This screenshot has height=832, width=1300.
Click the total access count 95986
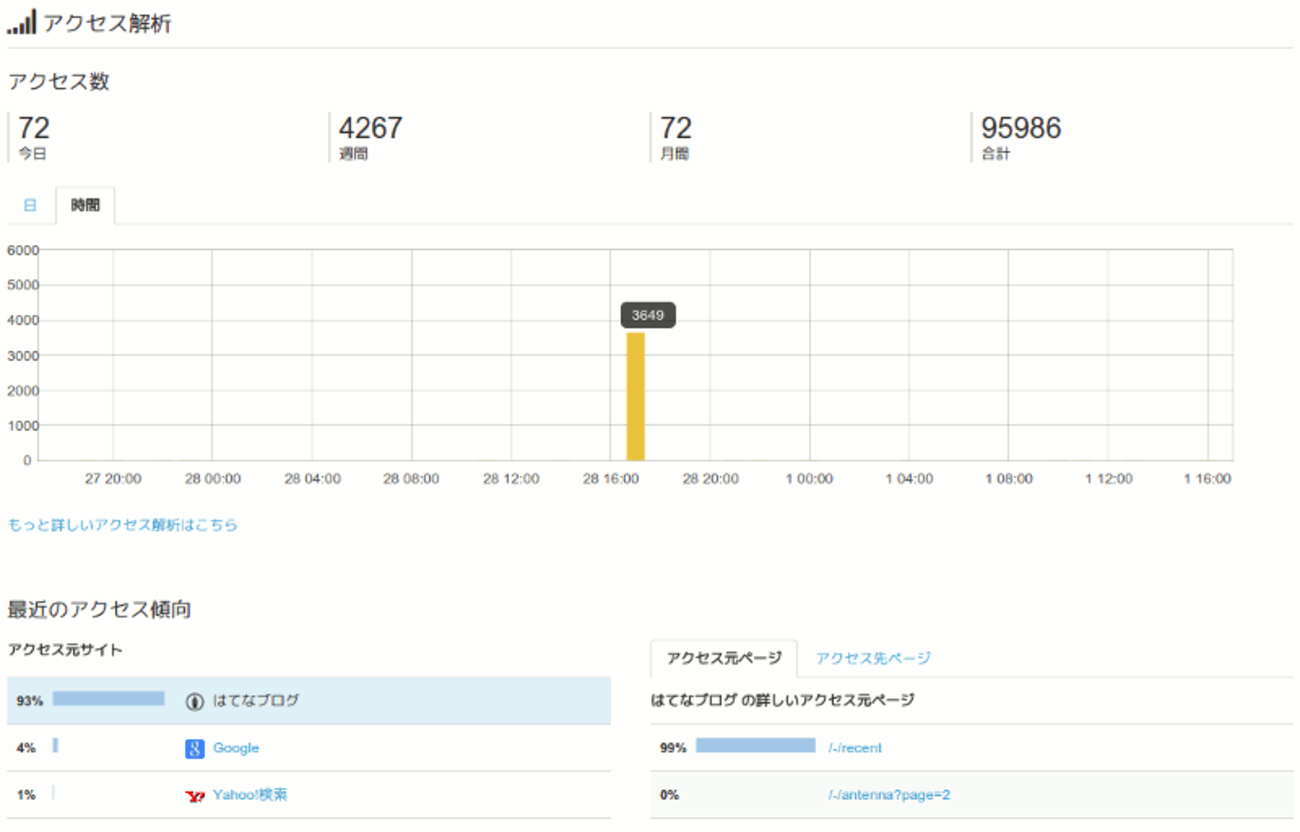tap(1020, 128)
